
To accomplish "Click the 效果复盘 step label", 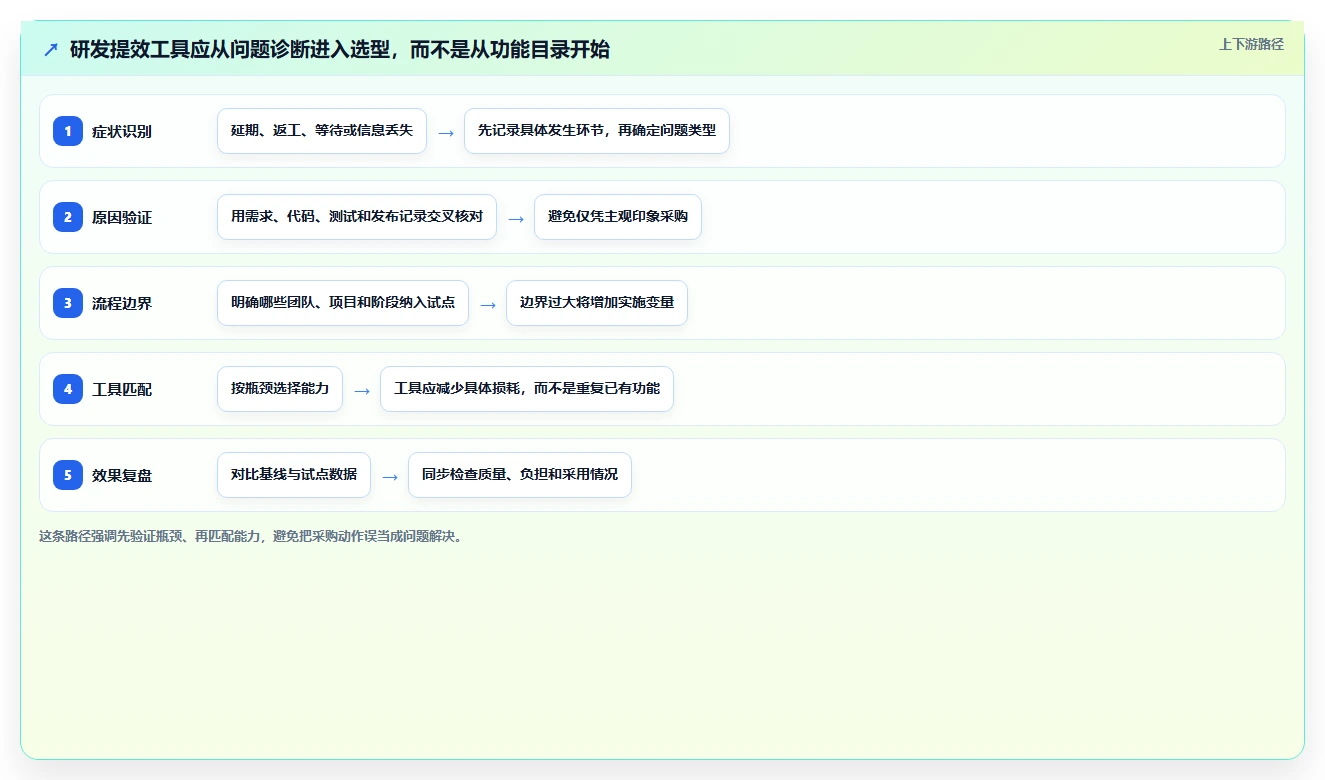I will [x=122, y=475].
